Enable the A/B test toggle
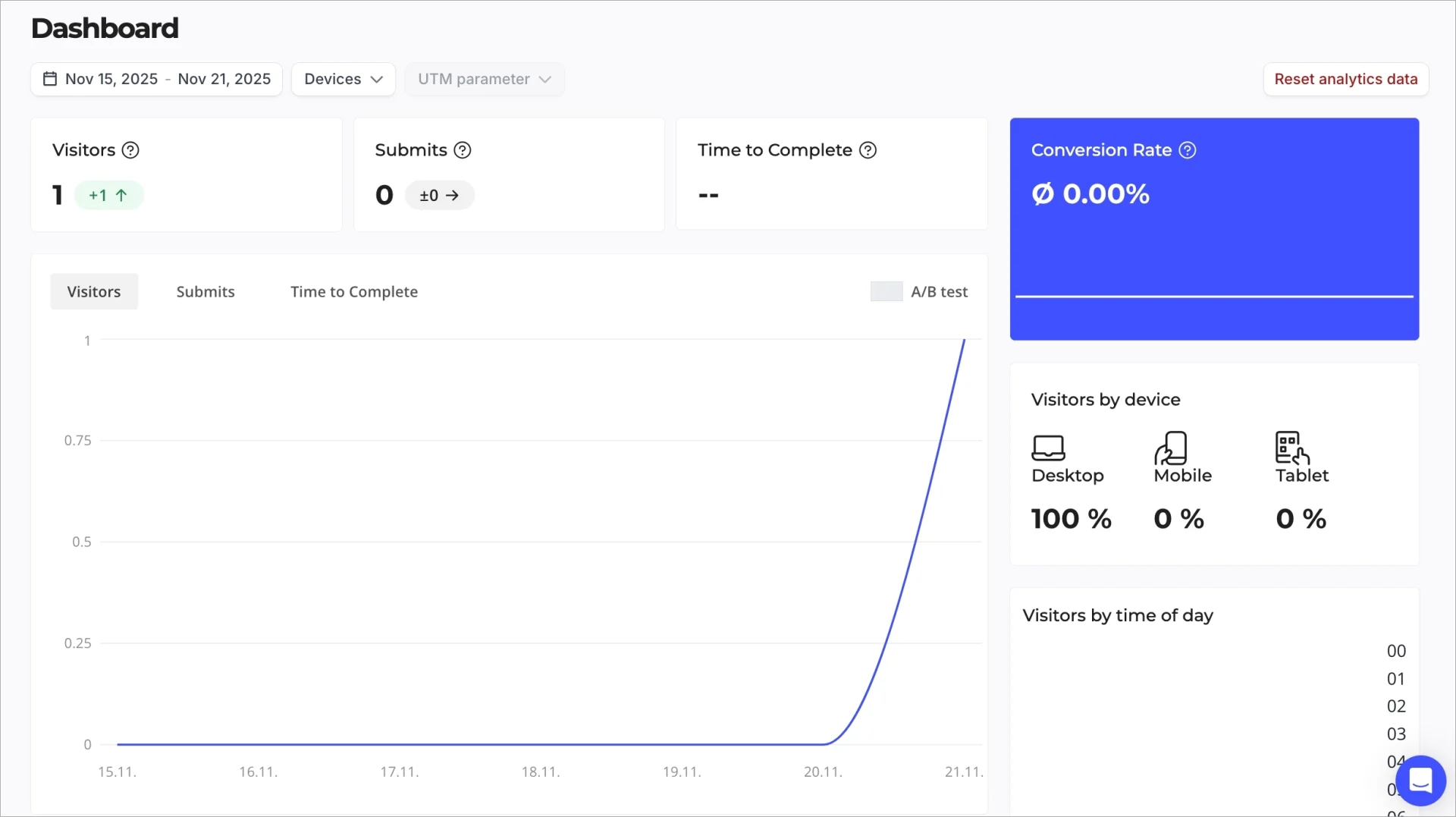 point(886,291)
